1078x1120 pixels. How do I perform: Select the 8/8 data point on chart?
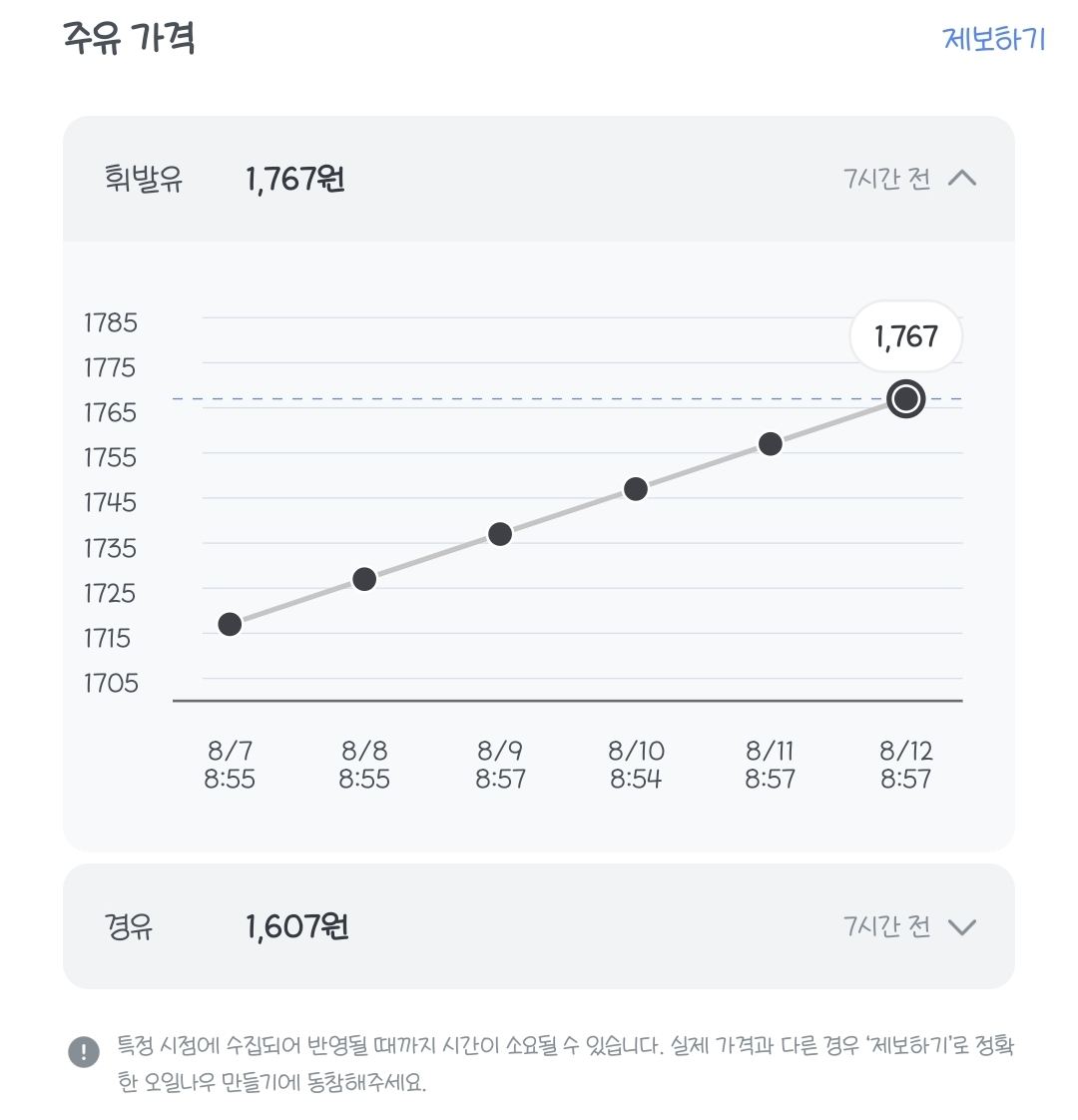point(364,579)
